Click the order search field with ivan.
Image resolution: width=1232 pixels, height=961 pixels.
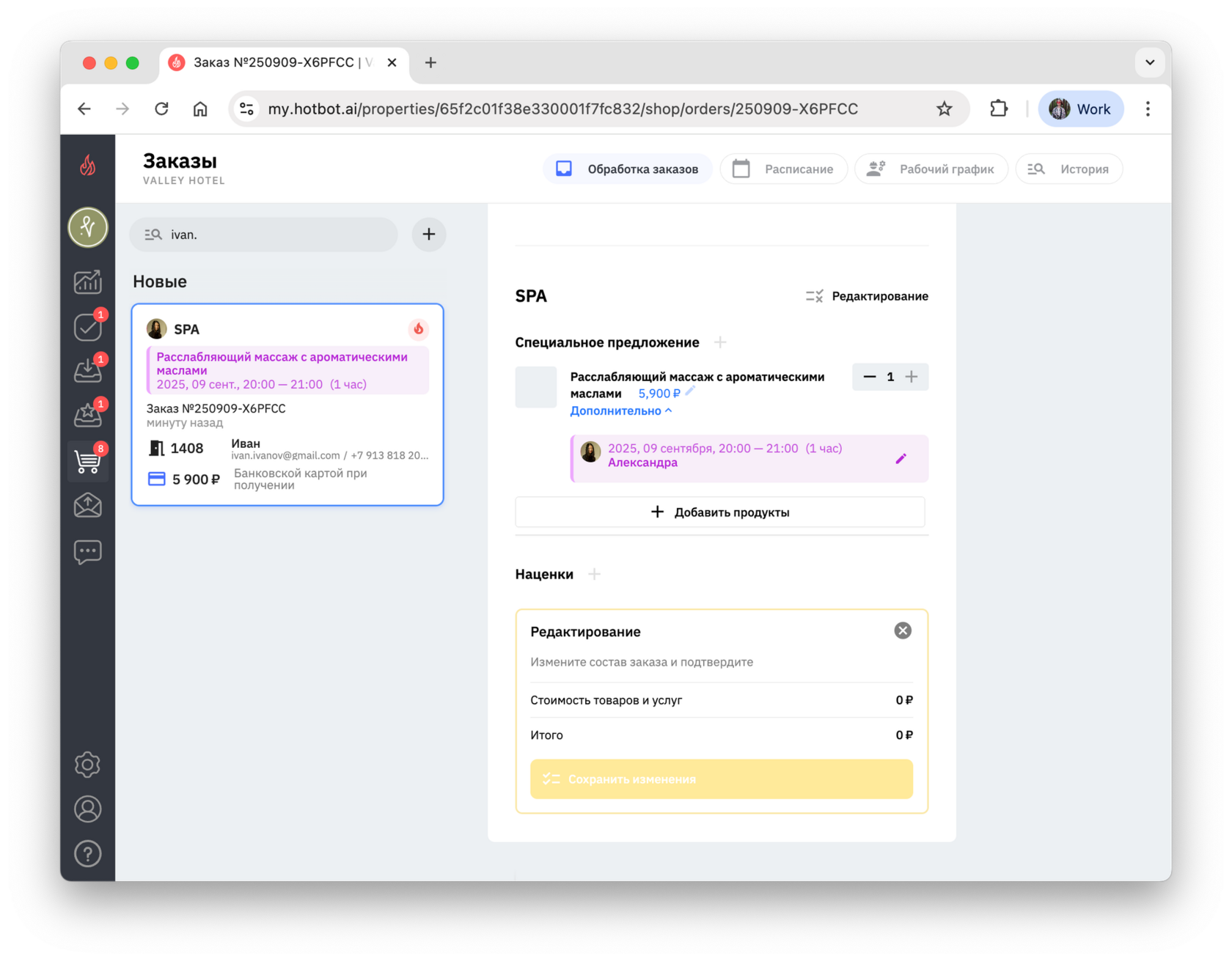coord(264,235)
